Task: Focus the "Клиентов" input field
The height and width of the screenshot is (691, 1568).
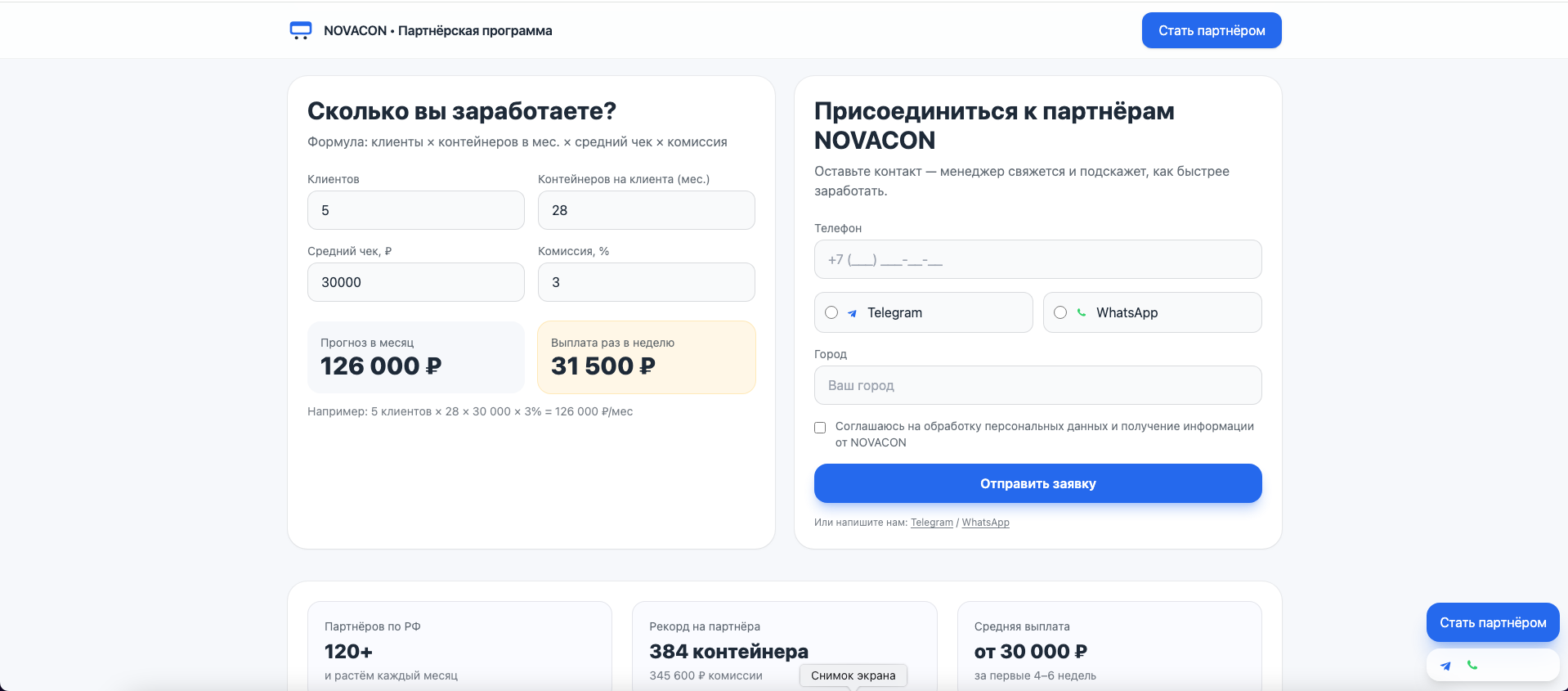Action: [x=415, y=210]
